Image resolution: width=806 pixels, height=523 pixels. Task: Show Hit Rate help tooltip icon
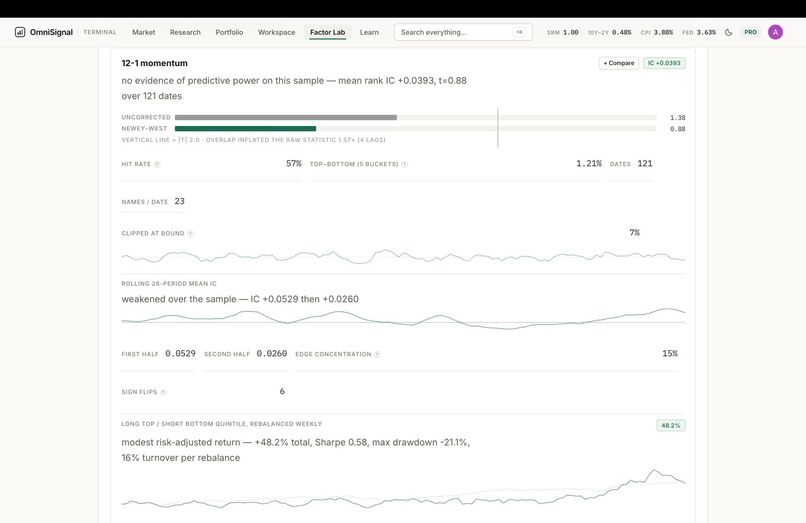tap(157, 164)
